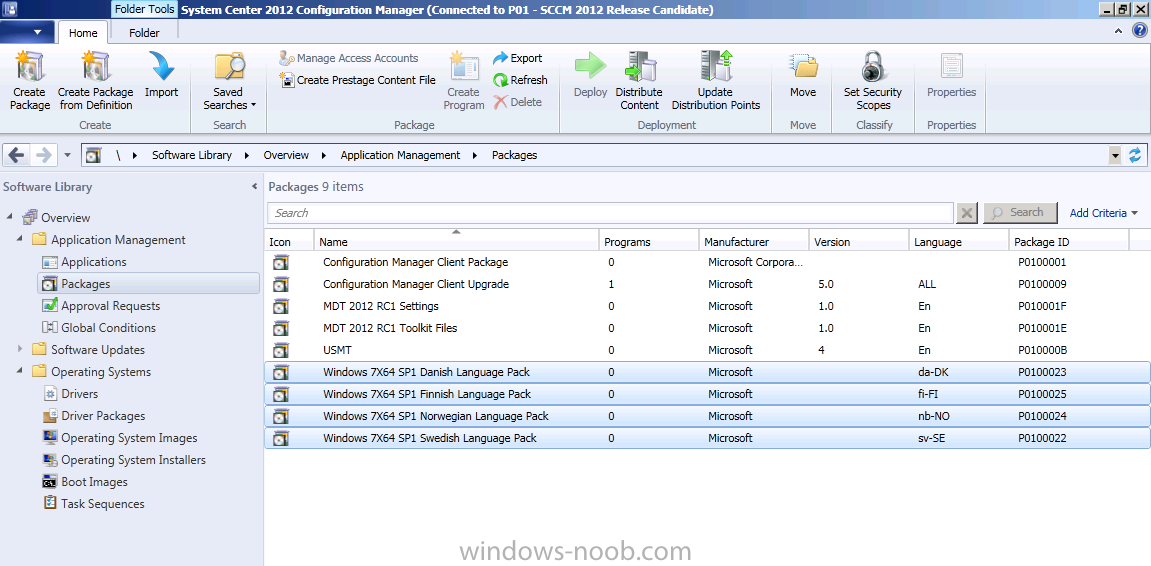Expand the Software Updates tree node
This screenshot has width=1151, height=566.
(x=20, y=349)
